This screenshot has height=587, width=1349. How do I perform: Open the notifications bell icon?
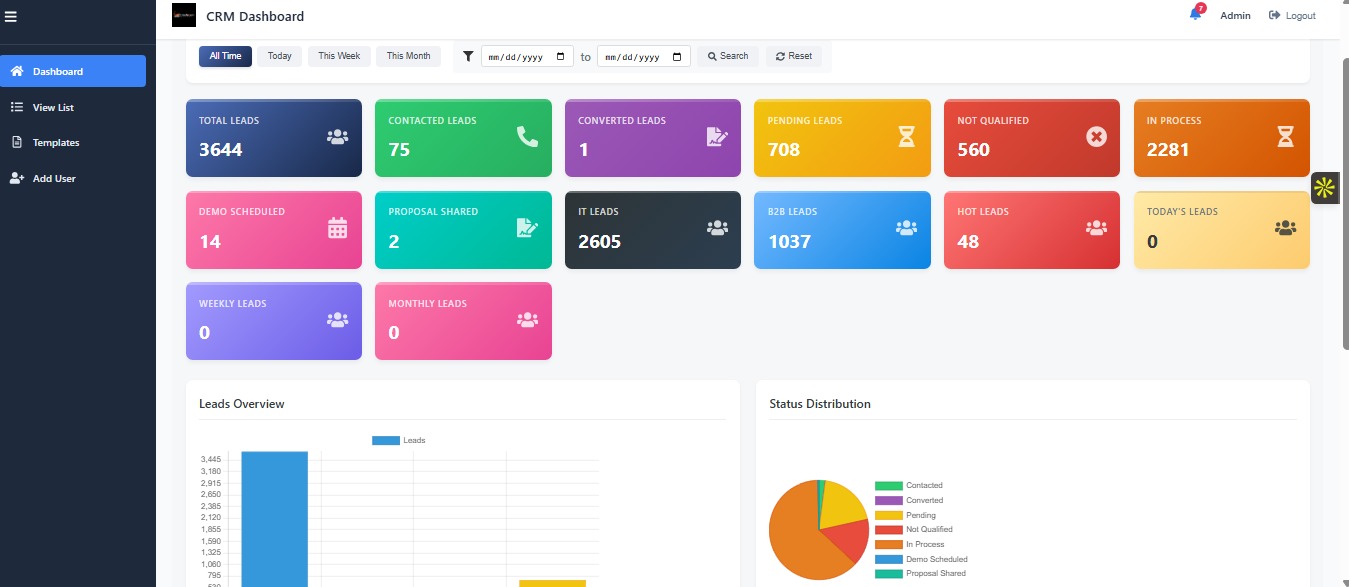click(x=1195, y=14)
